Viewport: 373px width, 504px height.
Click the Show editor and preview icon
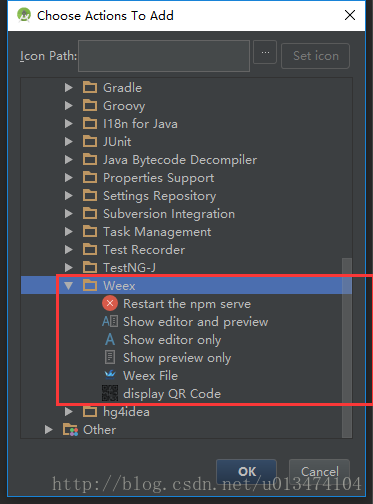pyautogui.click(x=110, y=321)
